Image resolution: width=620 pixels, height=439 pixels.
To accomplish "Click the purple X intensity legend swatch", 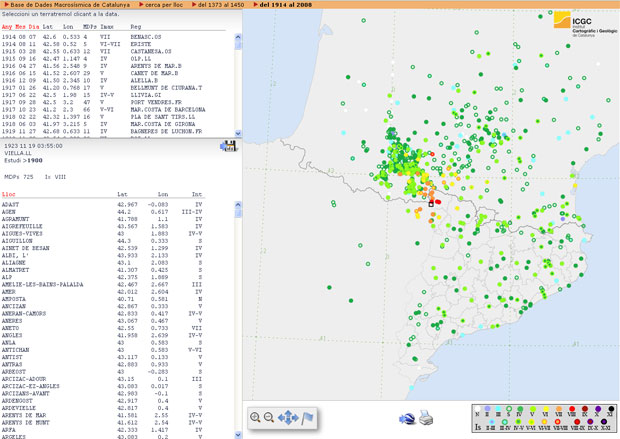I will [x=598, y=409].
